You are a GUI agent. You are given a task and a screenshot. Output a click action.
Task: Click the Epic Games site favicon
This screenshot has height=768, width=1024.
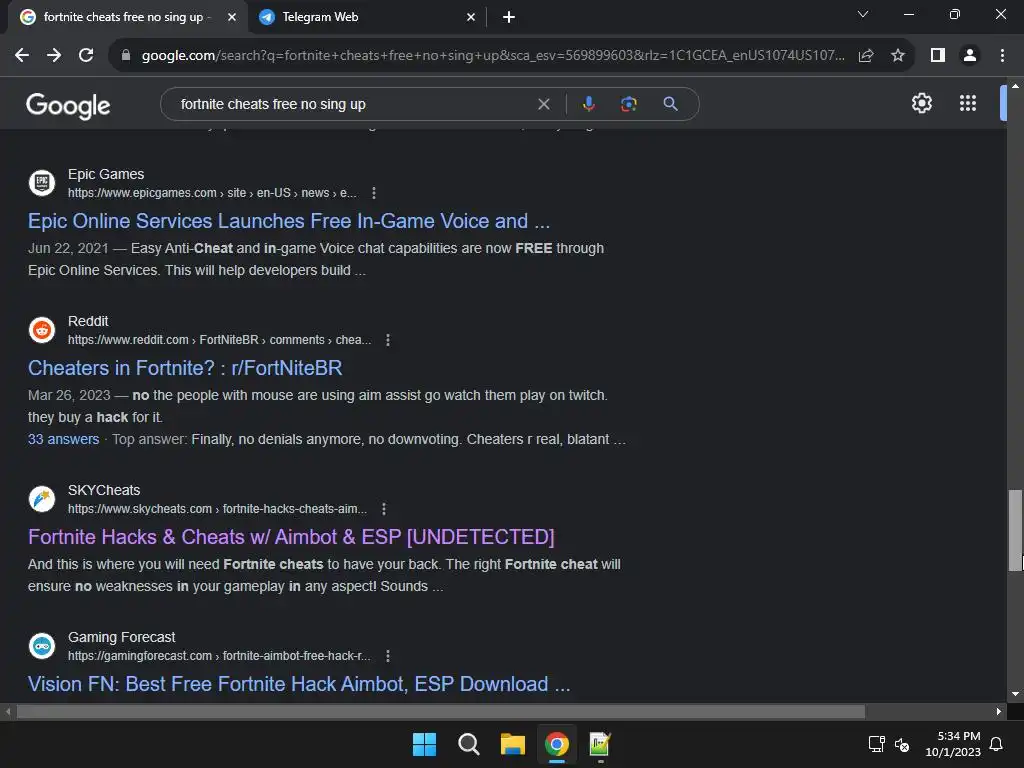coord(42,182)
